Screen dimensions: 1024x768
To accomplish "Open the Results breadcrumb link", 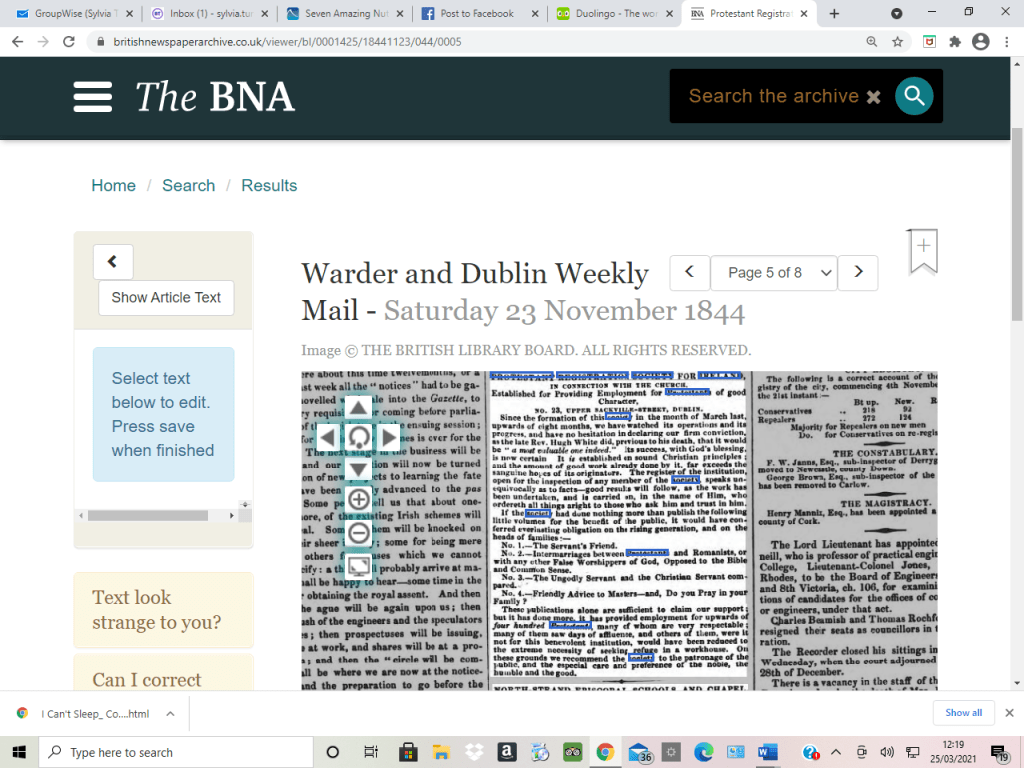I will point(269,185).
